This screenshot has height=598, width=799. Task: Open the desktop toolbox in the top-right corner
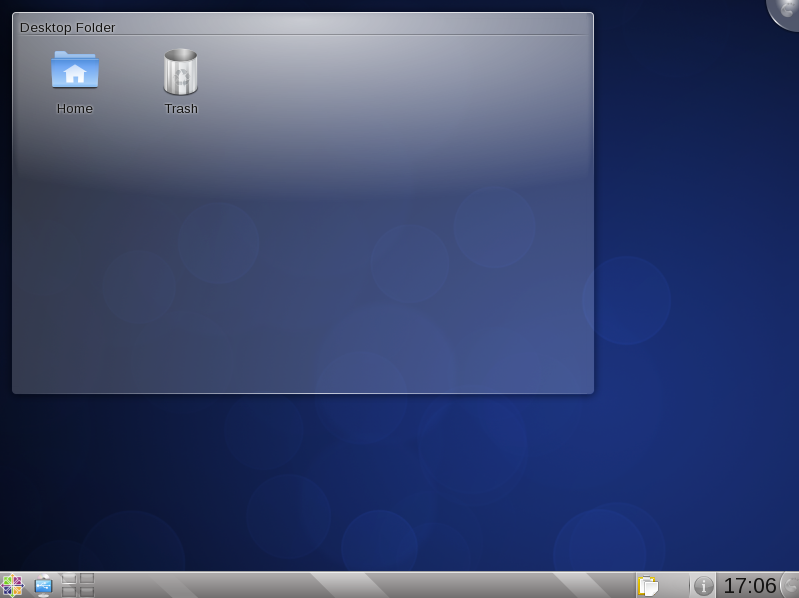(x=786, y=12)
